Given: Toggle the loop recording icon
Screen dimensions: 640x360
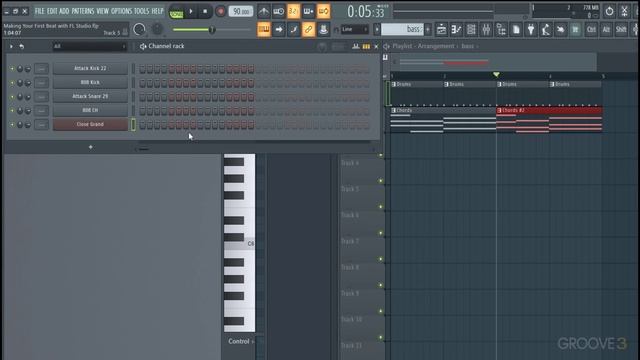Looking at the screenshot, I should point(323,11).
